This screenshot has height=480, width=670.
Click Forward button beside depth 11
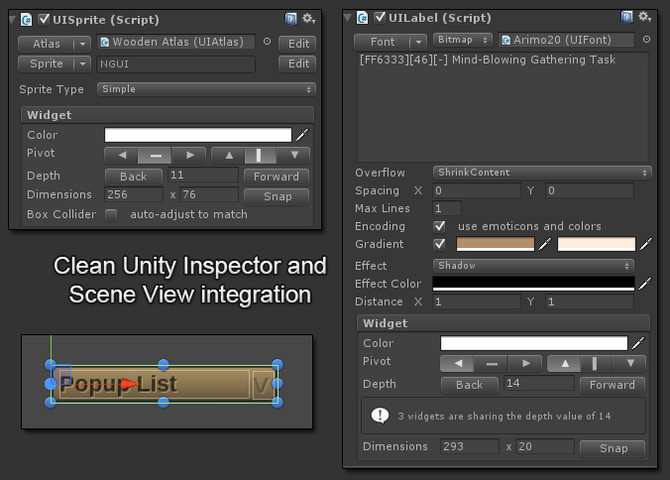click(276, 177)
